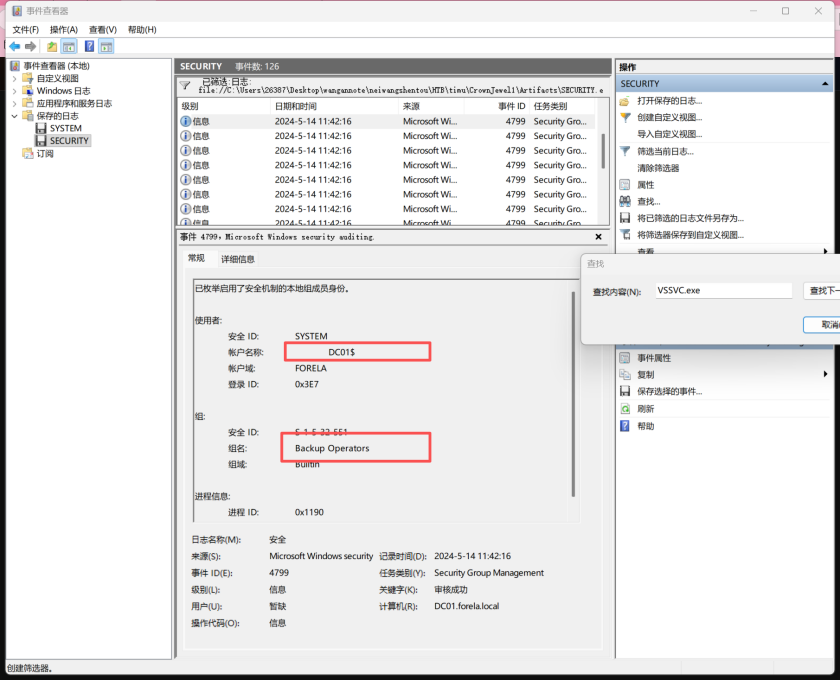Open 事件属性 from the actions pane
This screenshot has height=681, width=840.
(654, 358)
